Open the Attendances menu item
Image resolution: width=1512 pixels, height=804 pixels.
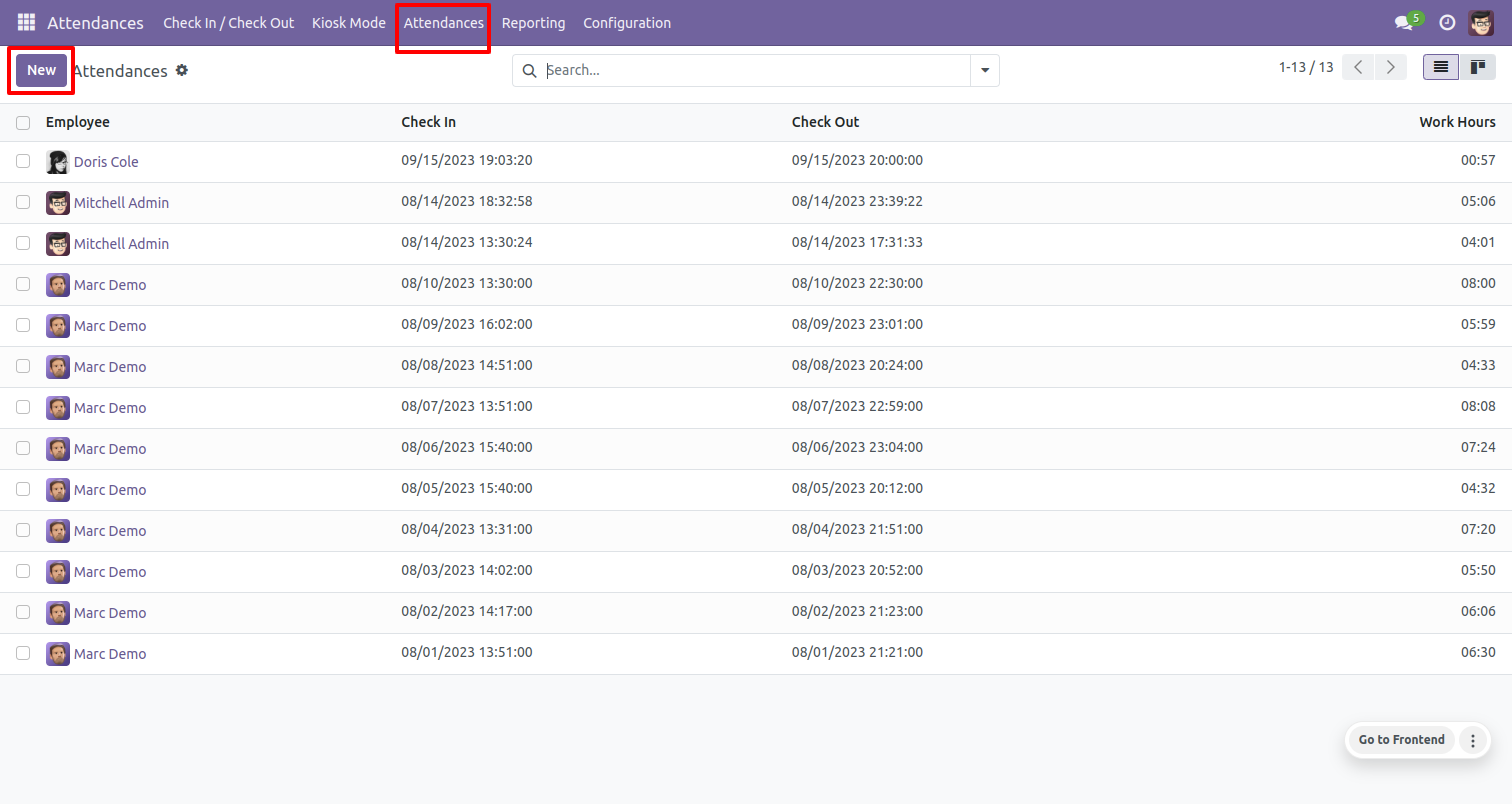pos(444,23)
